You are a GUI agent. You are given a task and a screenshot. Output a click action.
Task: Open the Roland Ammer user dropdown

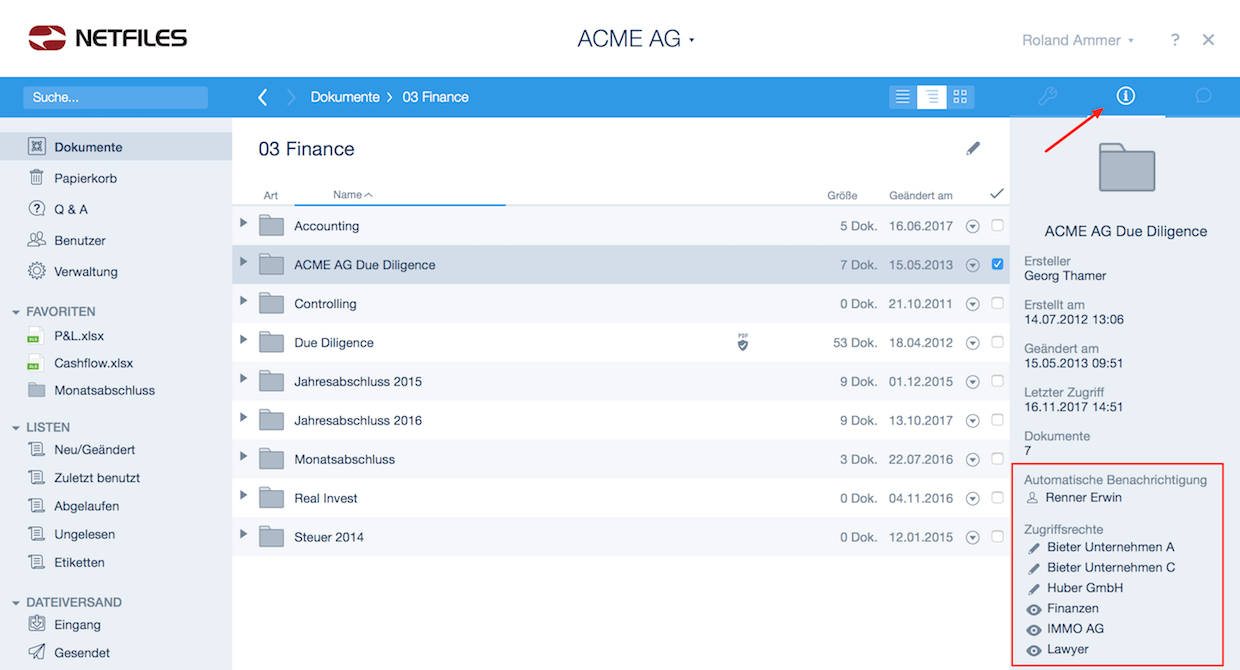pos(1078,40)
